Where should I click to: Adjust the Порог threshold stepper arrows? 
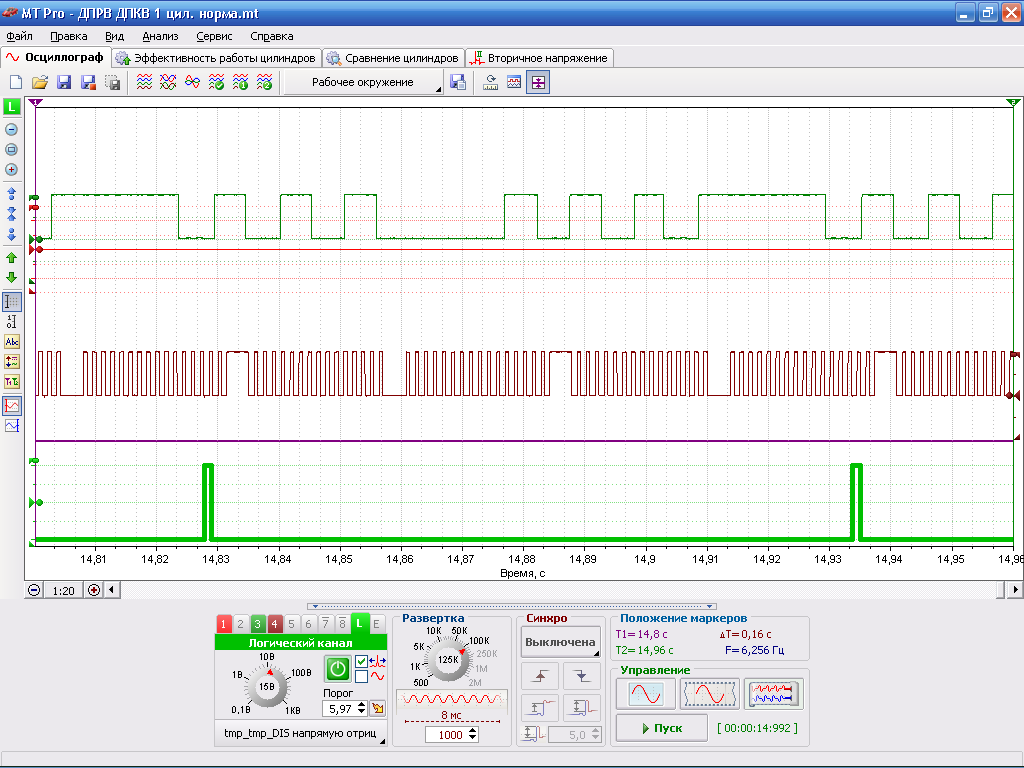click(362, 709)
